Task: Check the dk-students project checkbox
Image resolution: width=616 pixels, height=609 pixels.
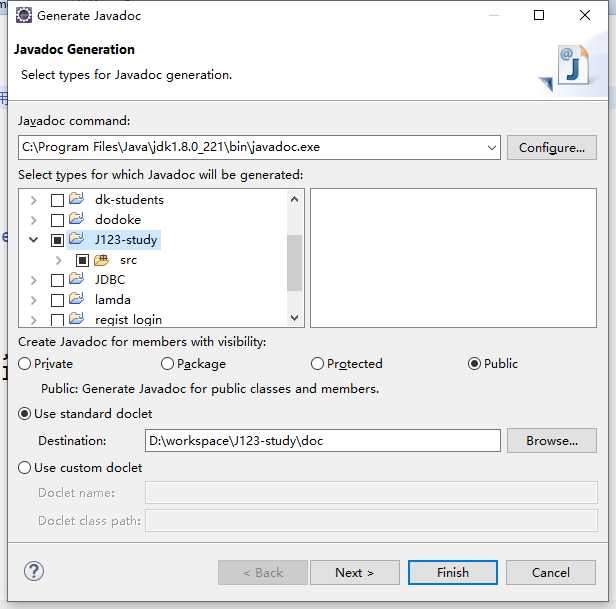Action: point(57,200)
